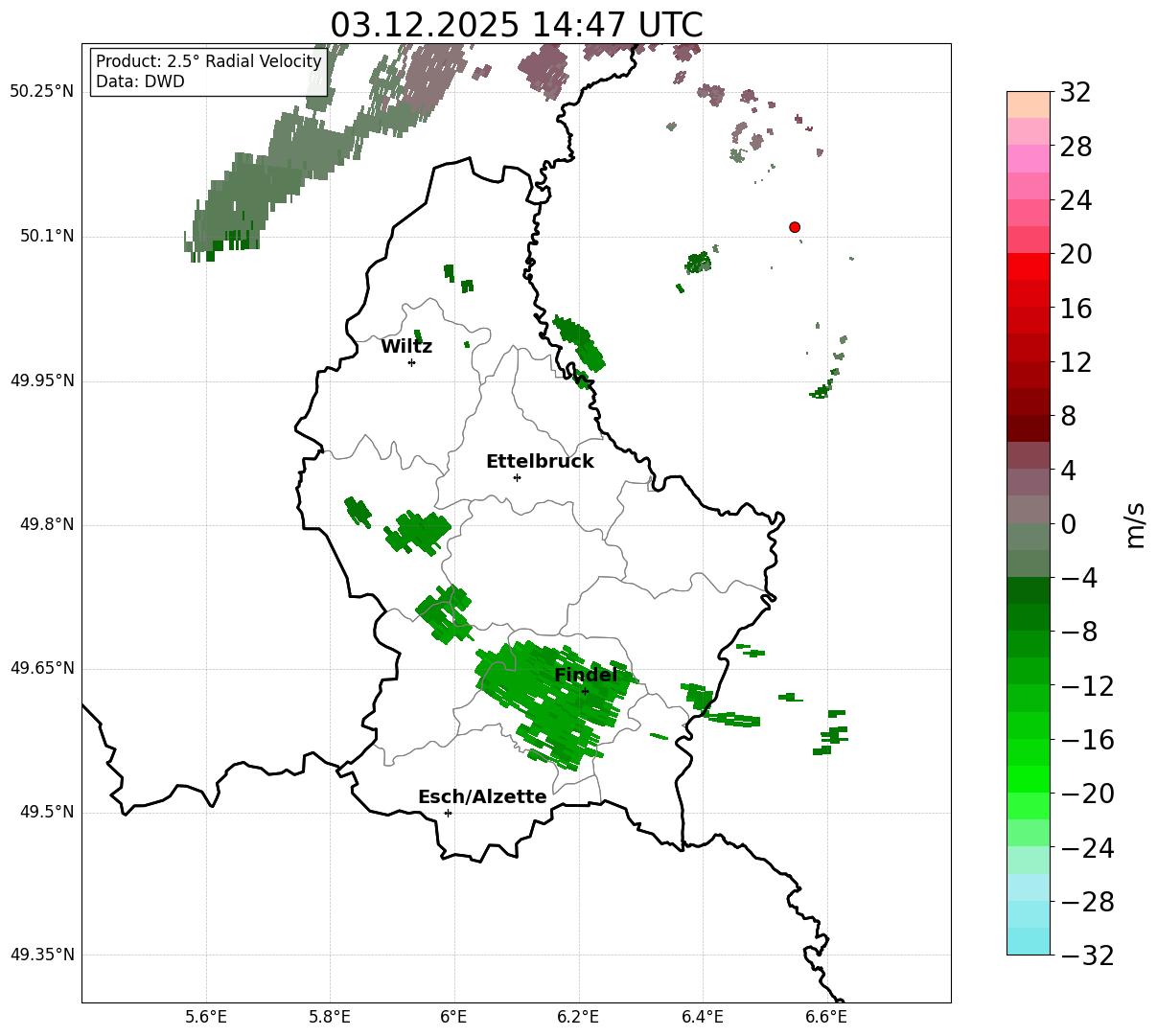This screenshot has width=1157, height=1036.
Task: Click the 49.5°N latitude label
Action: [47, 812]
